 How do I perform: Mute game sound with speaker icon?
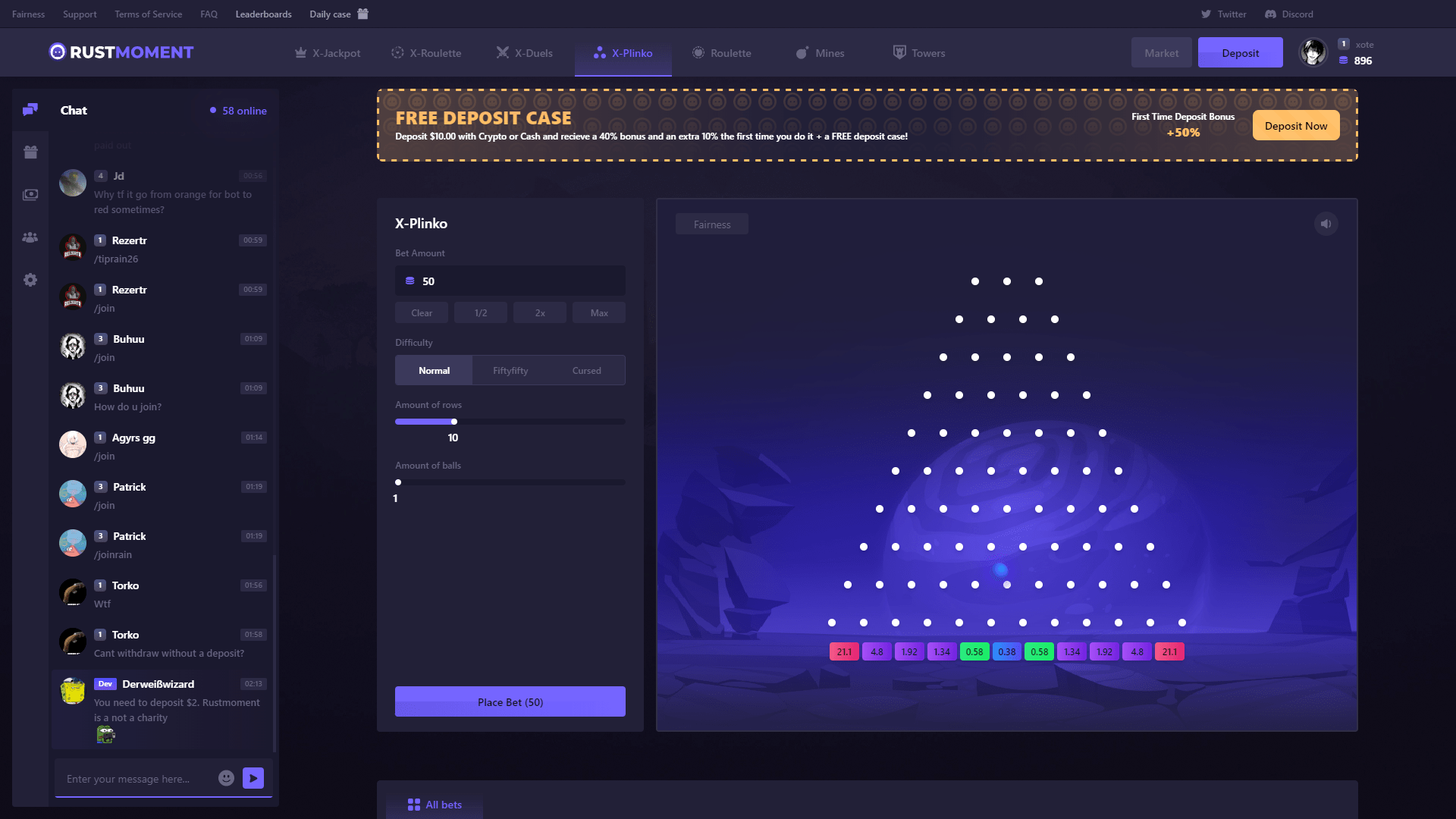pyautogui.click(x=1326, y=224)
